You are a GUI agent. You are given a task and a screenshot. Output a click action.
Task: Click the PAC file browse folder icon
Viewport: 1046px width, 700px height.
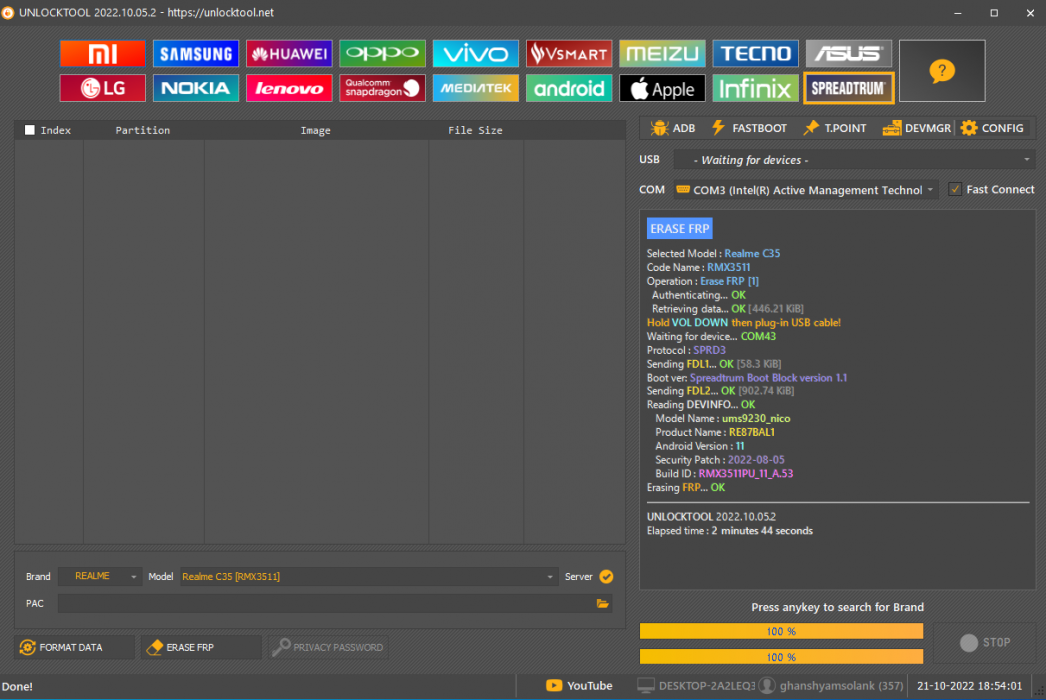tap(602, 603)
